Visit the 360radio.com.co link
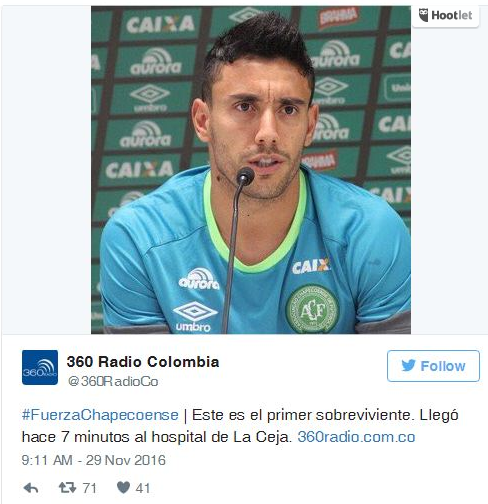The height and width of the screenshot is (504, 488). 356,437
